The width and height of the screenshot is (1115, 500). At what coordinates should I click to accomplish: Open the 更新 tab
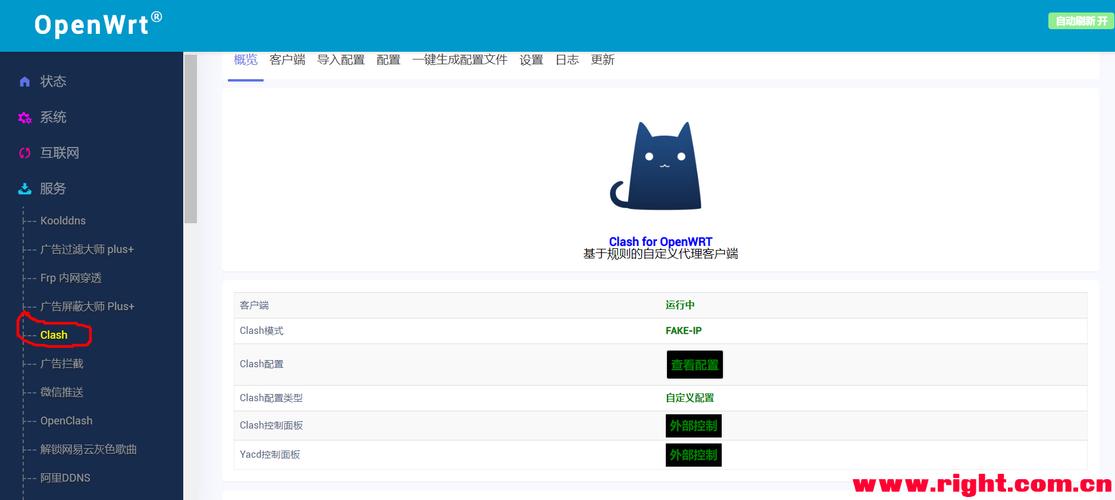(602, 60)
